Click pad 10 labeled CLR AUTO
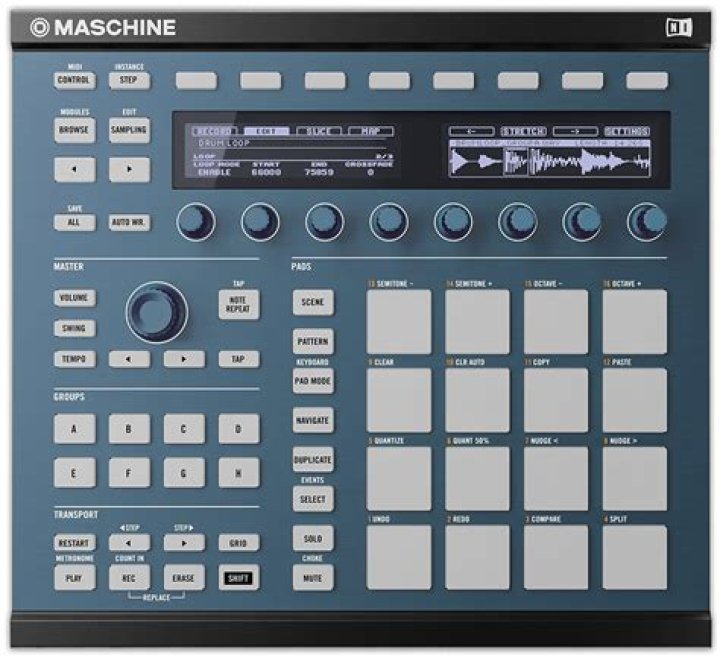Viewport: 720px width, 658px height. click(x=477, y=399)
